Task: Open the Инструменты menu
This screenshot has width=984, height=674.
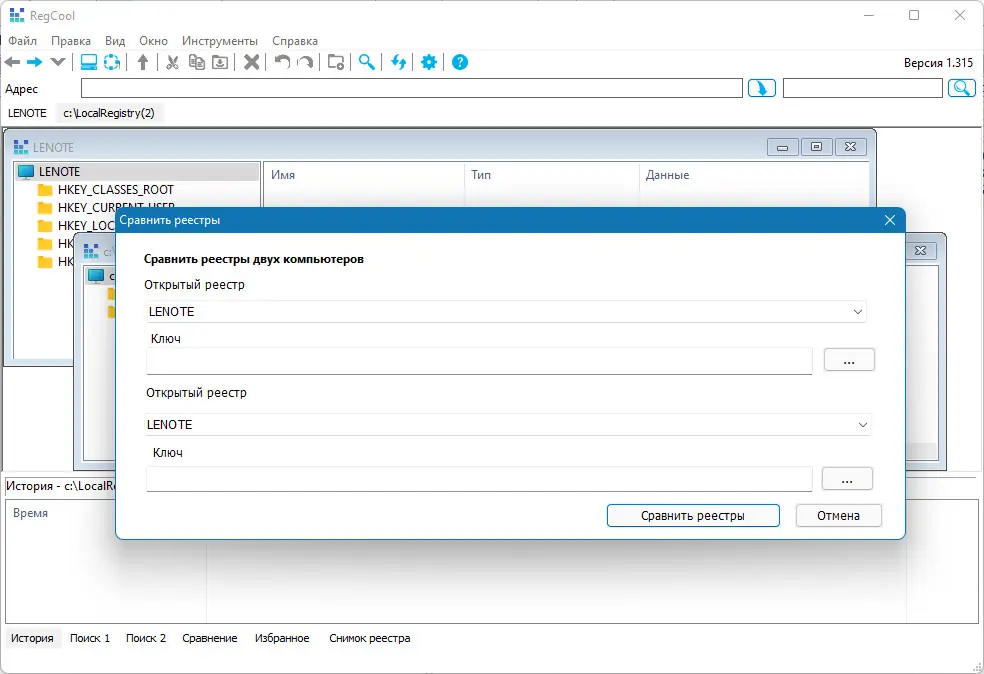Action: [220, 41]
